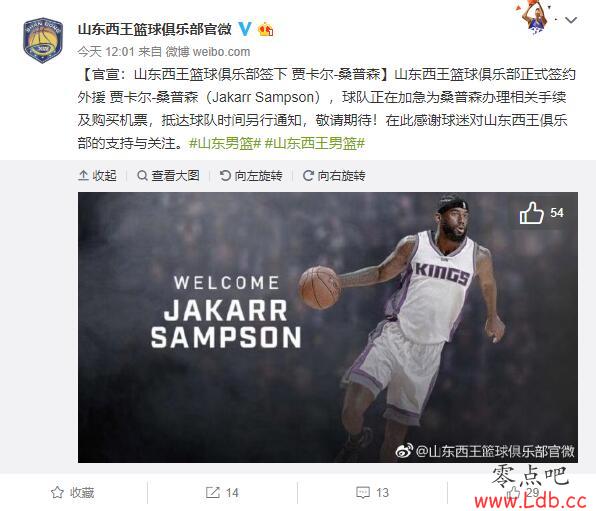Viewport: 596px width, 511px height.
Task: Click the crown membership badge icon
Action: click(x=265, y=29)
